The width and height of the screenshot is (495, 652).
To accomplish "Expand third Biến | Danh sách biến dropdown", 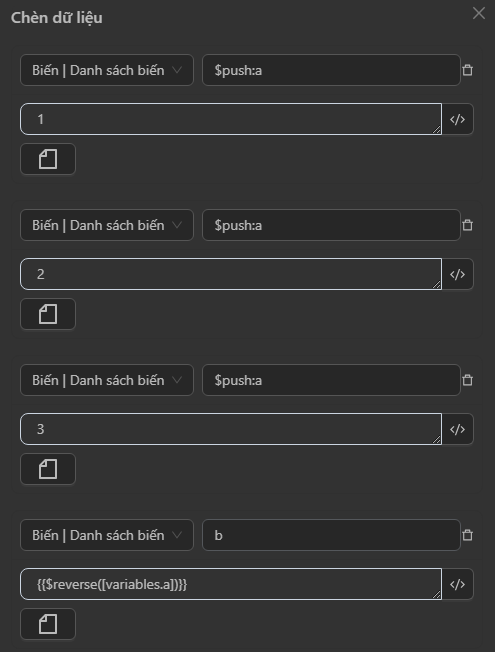I will pos(107,380).
